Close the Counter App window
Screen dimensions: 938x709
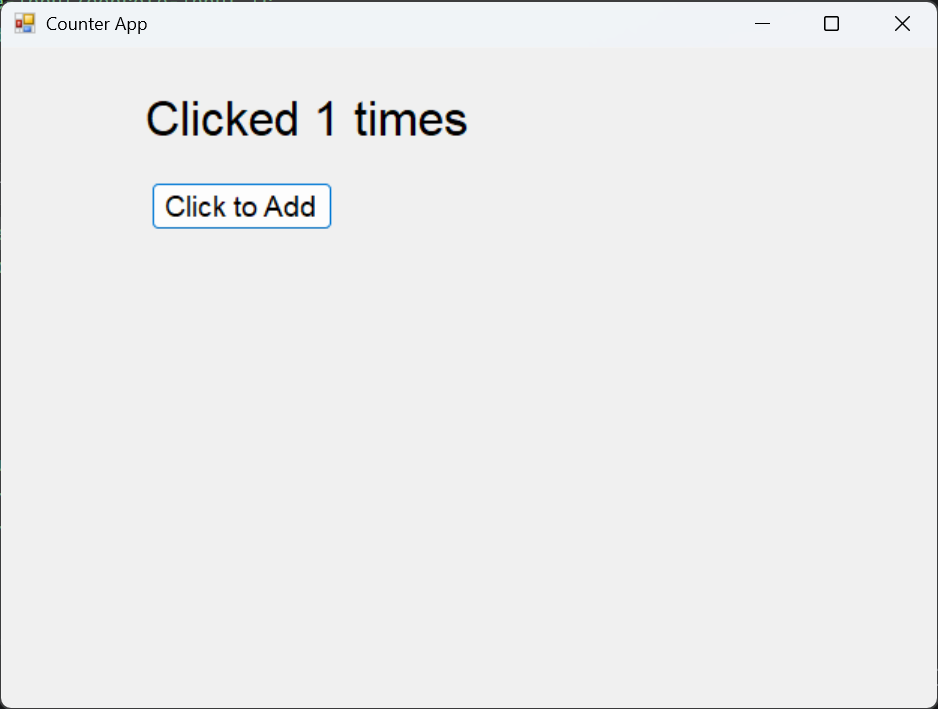coord(902,23)
